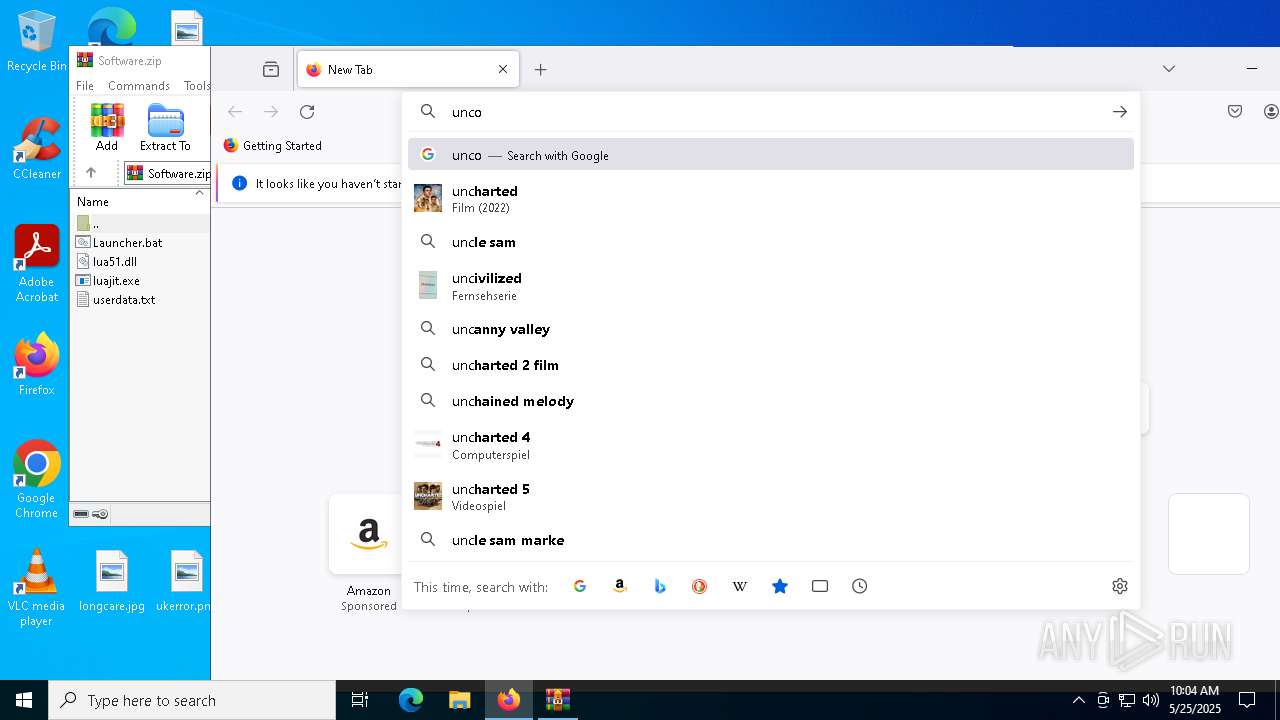Open Microsoft Edge from taskbar
The width and height of the screenshot is (1280, 720).
pos(411,700)
